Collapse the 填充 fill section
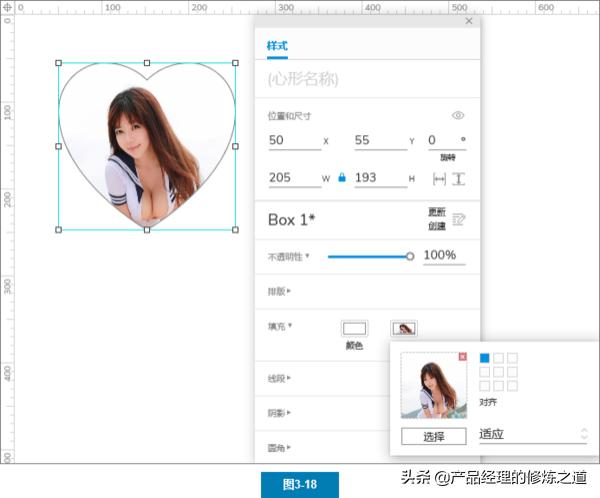The height and width of the screenshot is (498, 600). (x=279, y=326)
